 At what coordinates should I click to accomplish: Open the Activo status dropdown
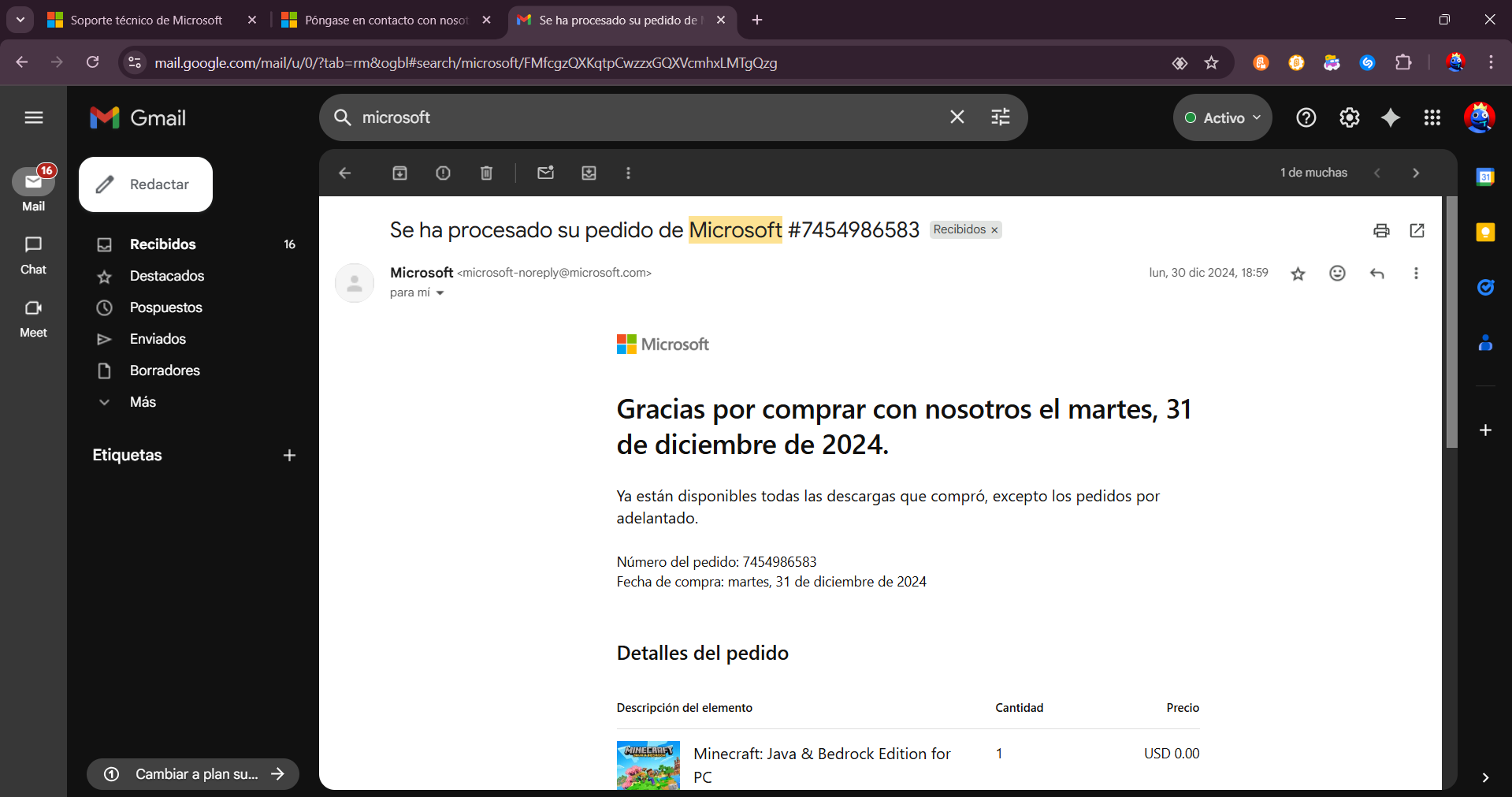click(x=1221, y=117)
